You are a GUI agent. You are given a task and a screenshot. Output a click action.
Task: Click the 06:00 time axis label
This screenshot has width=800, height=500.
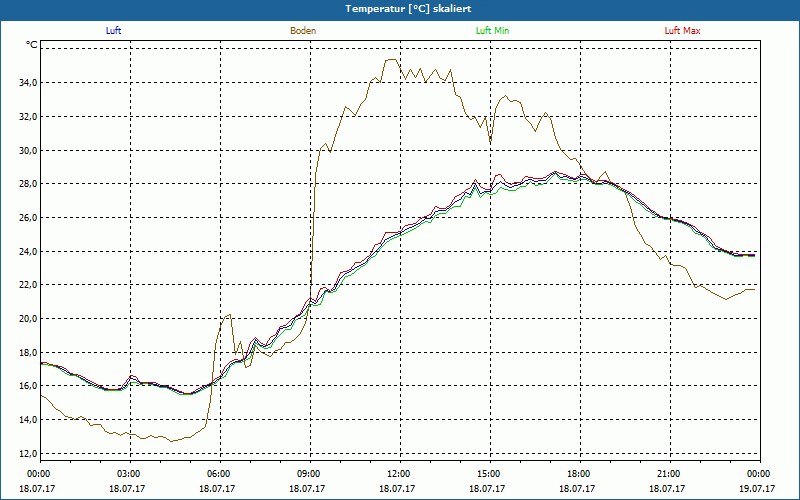[217, 474]
